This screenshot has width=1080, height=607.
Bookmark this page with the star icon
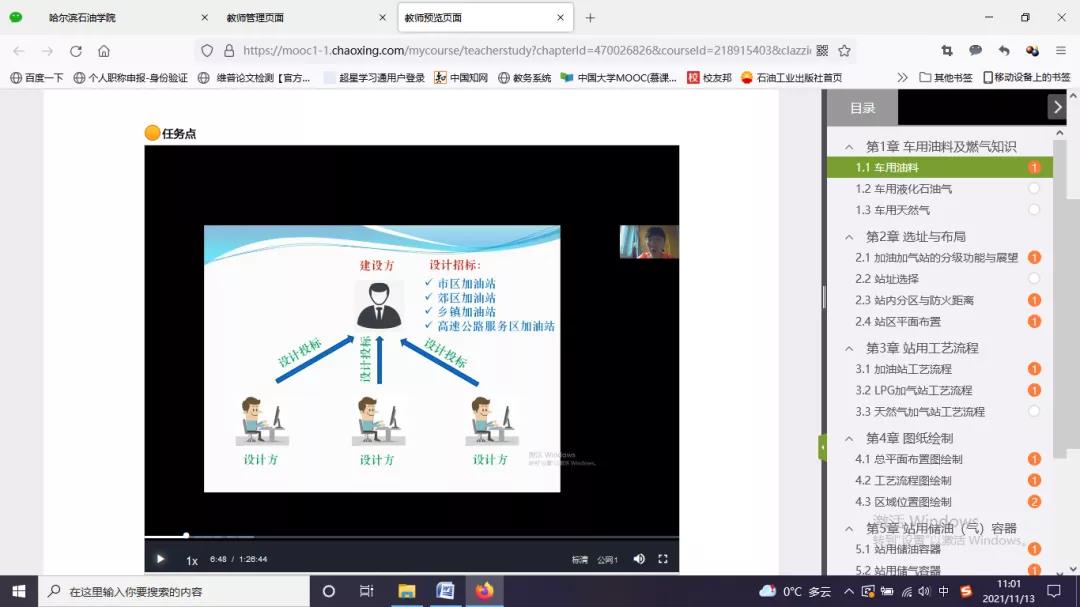tap(844, 51)
